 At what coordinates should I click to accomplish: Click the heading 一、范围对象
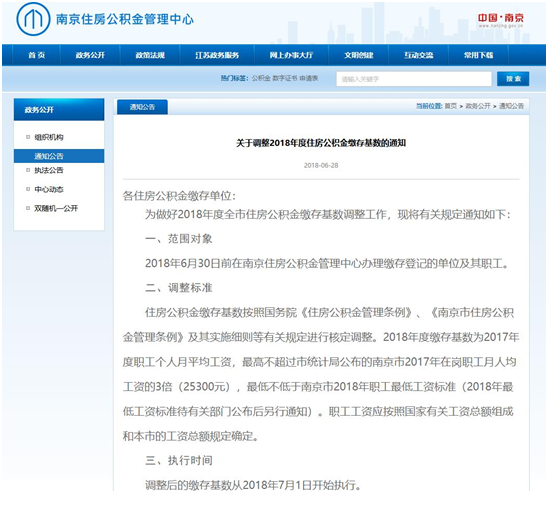(x=179, y=239)
